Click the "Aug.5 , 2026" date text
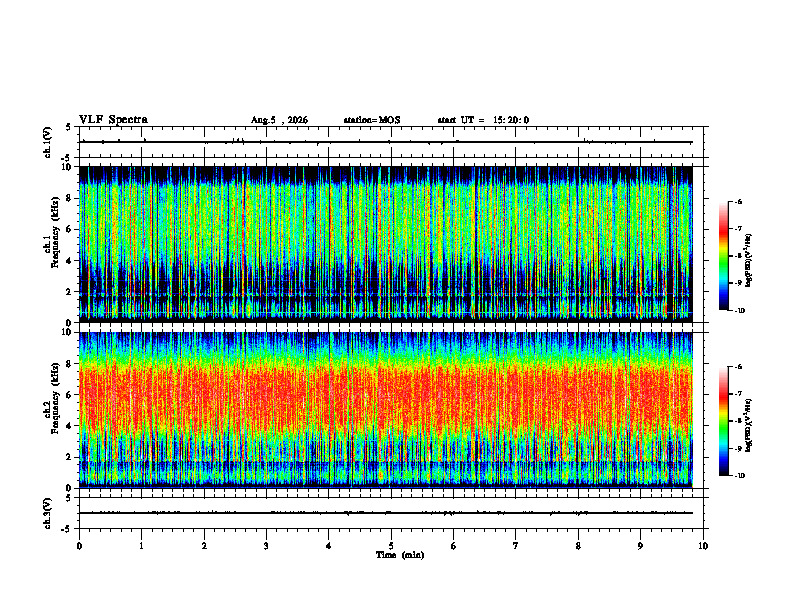Image resolution: width=792 pixels, height=612 pixels. point(279,120)
